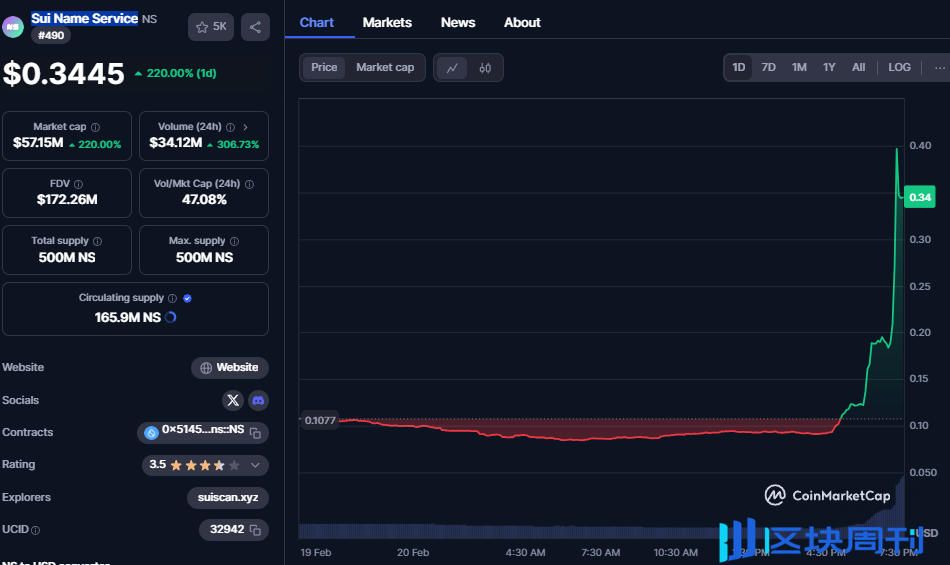Copy the contract address icon

tap(256, 433)
